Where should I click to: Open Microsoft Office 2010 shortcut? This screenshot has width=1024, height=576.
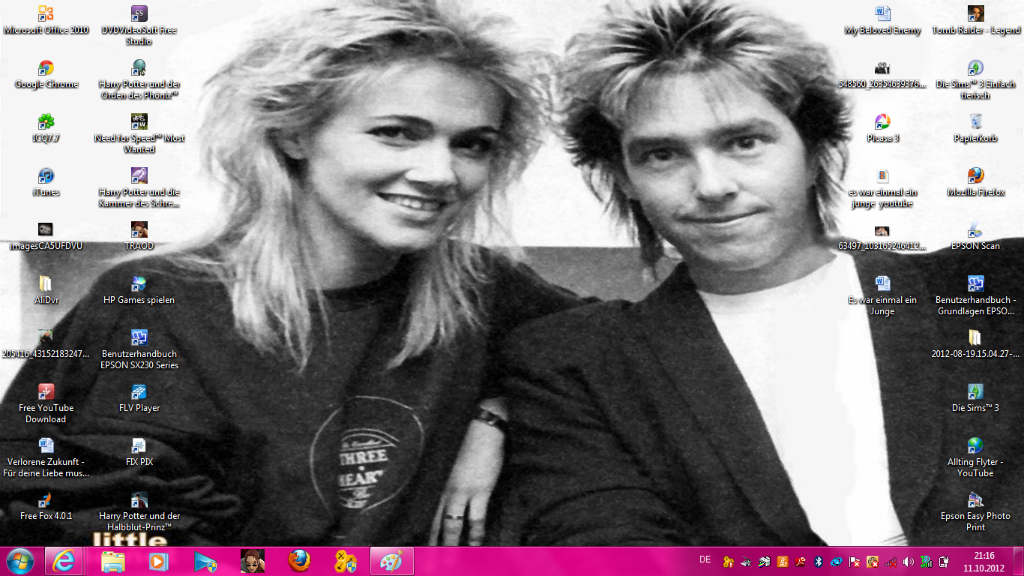coord(46,14)
